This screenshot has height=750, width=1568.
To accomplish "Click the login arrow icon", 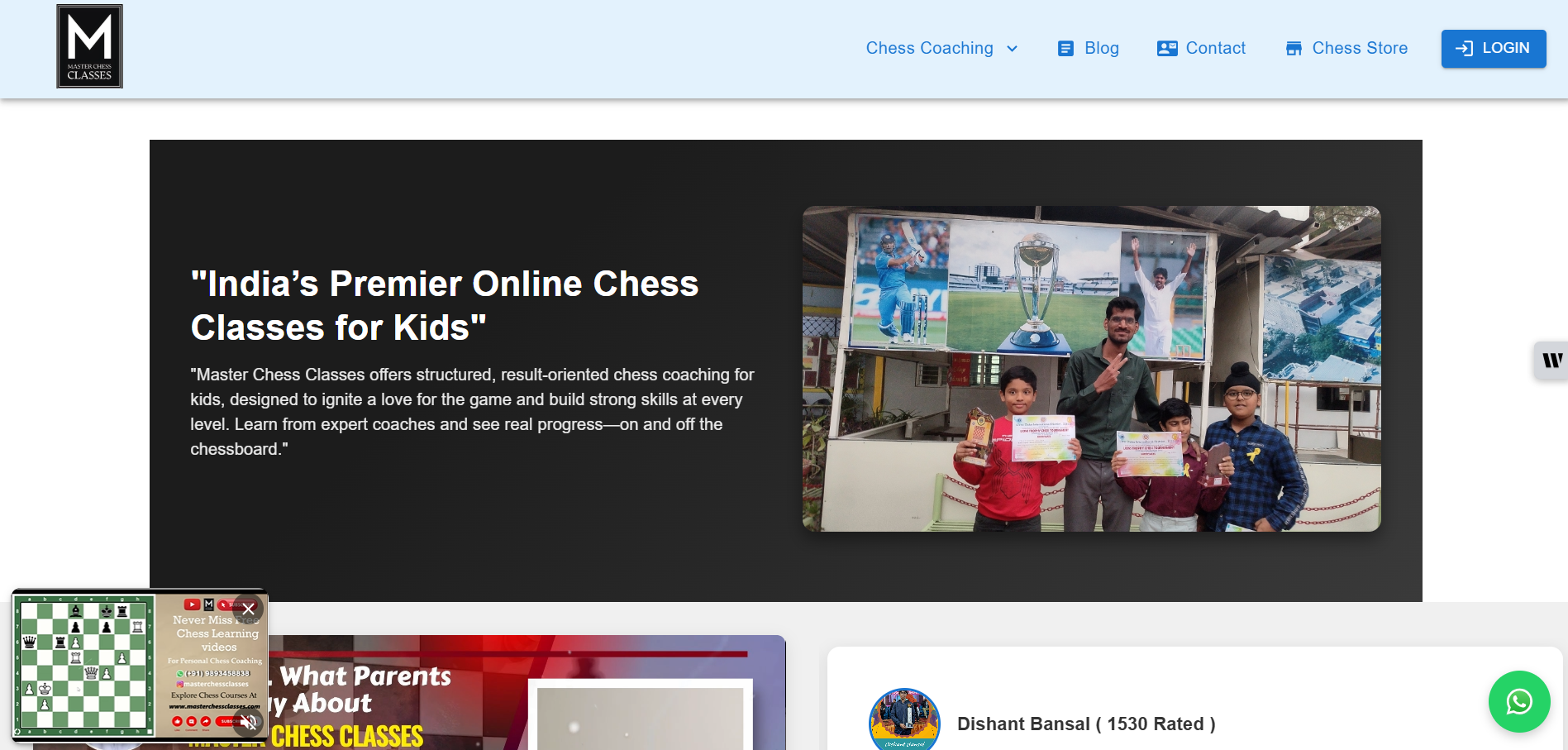I will (x=1464, y=49).
